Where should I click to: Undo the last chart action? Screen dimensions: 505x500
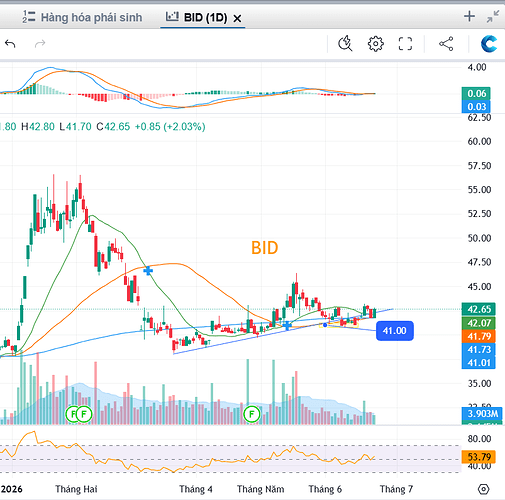point(10,44)
